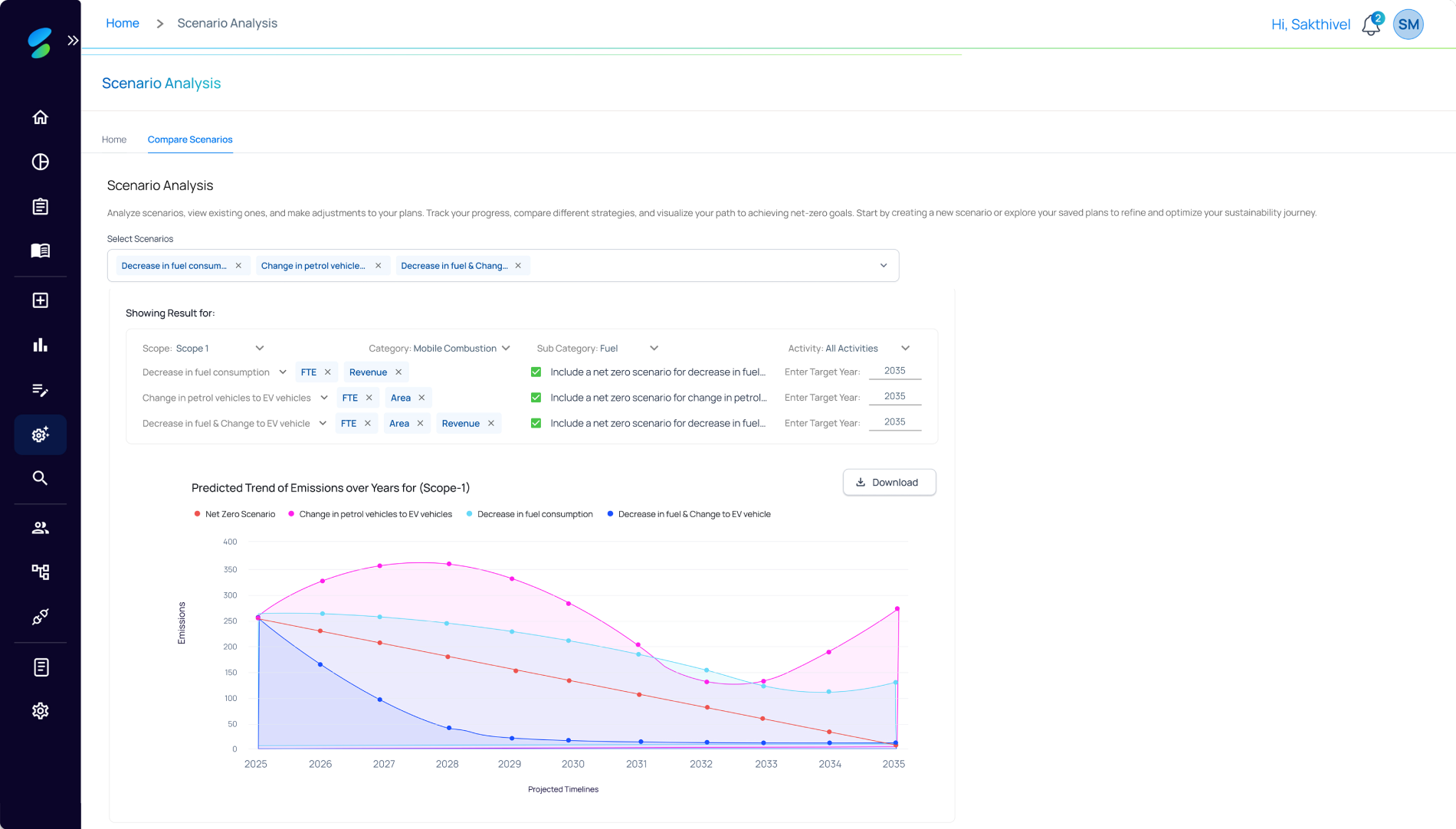This screenshot has height=829, width=1456.
Task: Toggle net zero checkbox for change in petrol row
Action: tap(536, 398)
